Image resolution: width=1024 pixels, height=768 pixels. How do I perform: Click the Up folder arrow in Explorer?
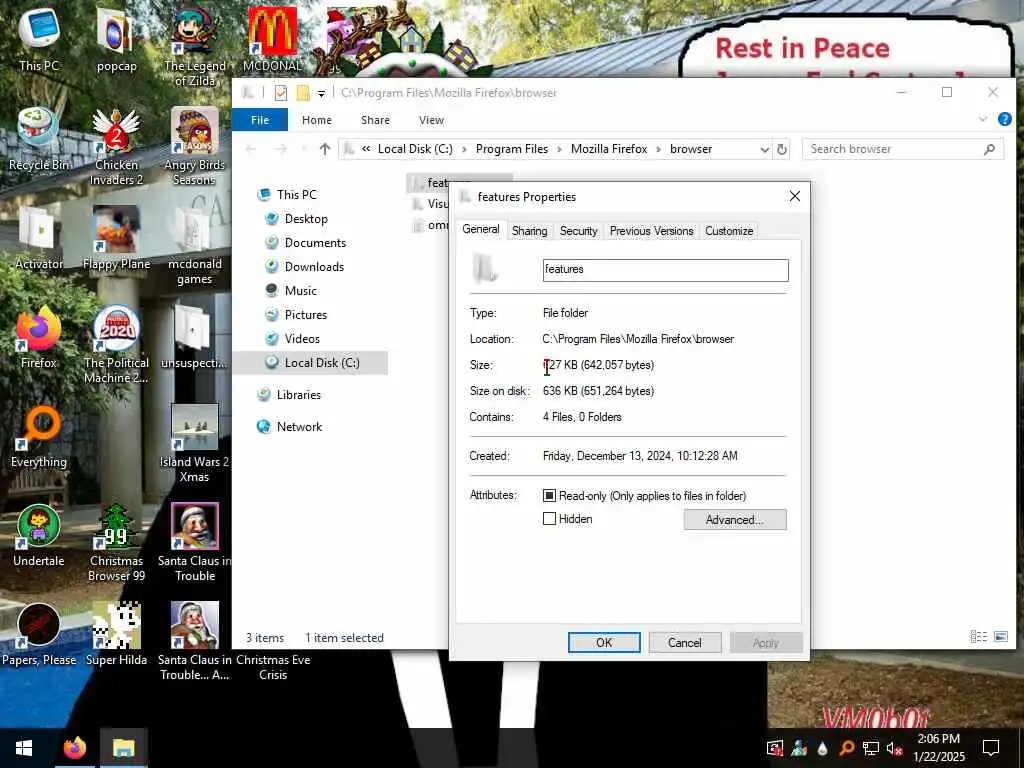coord(325,149)
